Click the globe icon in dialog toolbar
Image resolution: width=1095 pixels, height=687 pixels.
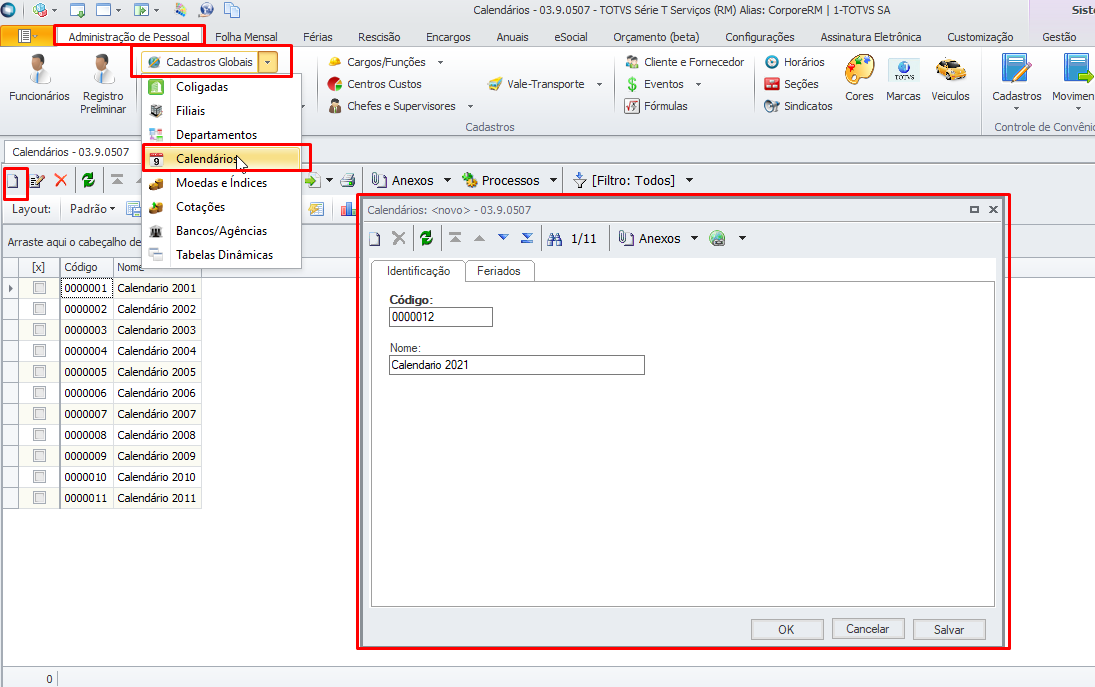[717, 239]
